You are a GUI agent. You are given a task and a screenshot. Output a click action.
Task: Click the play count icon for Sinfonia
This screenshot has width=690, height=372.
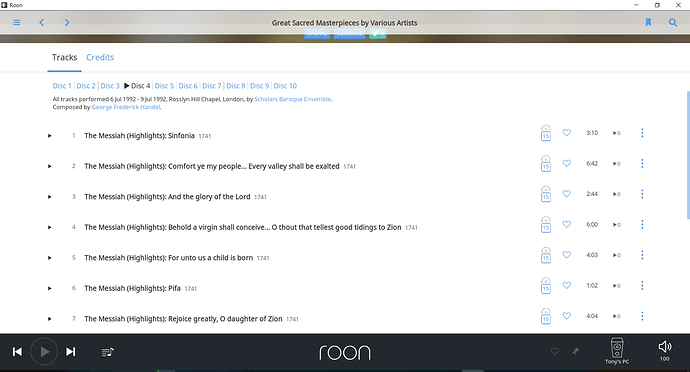coord(617,133)
